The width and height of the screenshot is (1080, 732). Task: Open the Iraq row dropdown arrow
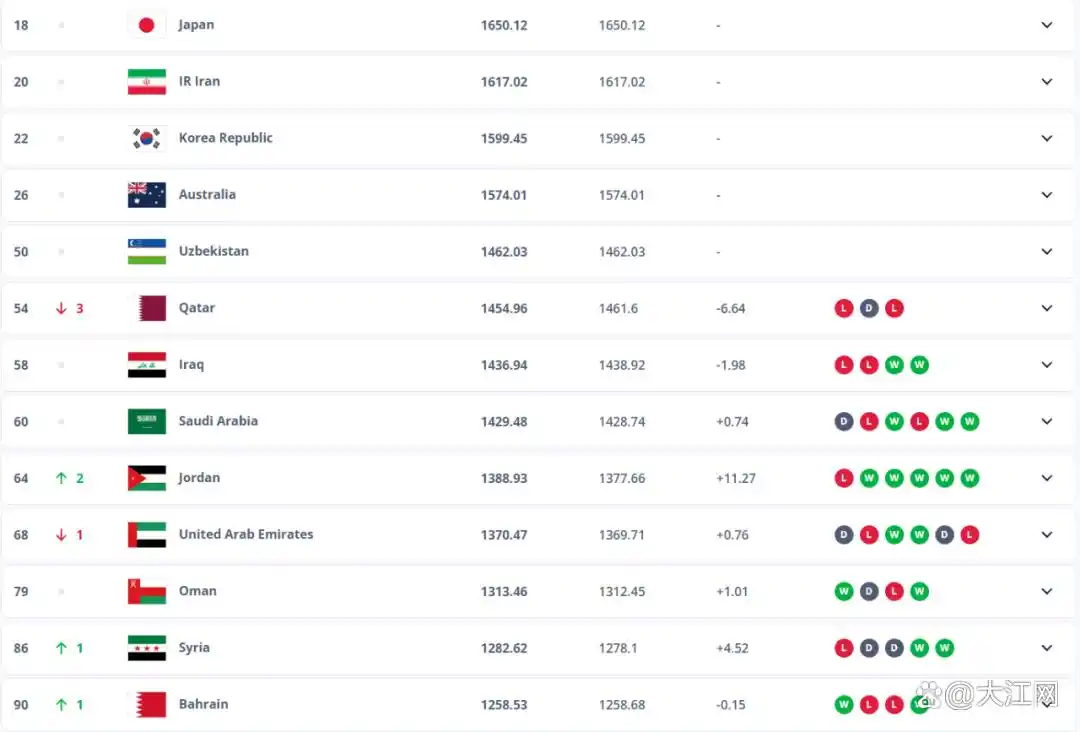click(x=1047, y=365)
